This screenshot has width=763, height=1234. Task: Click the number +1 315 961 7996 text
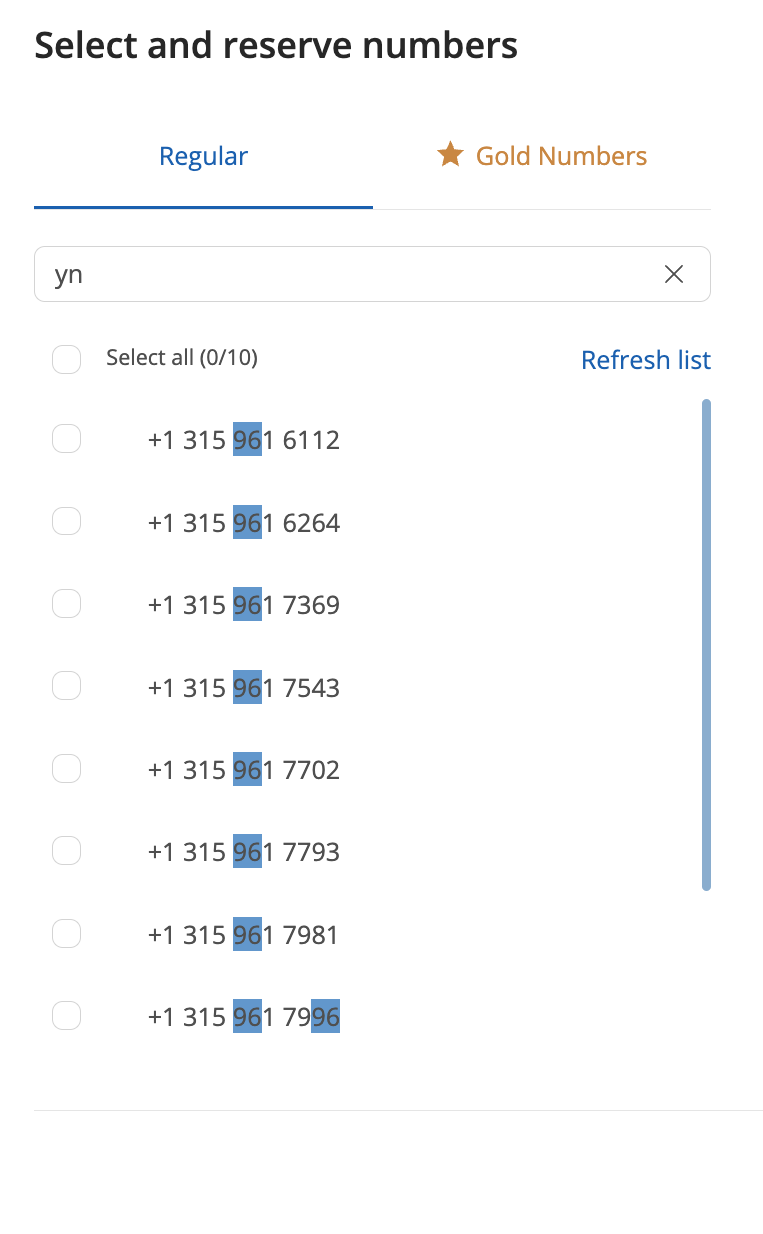pyautogui.click(x=244, y=1017)
